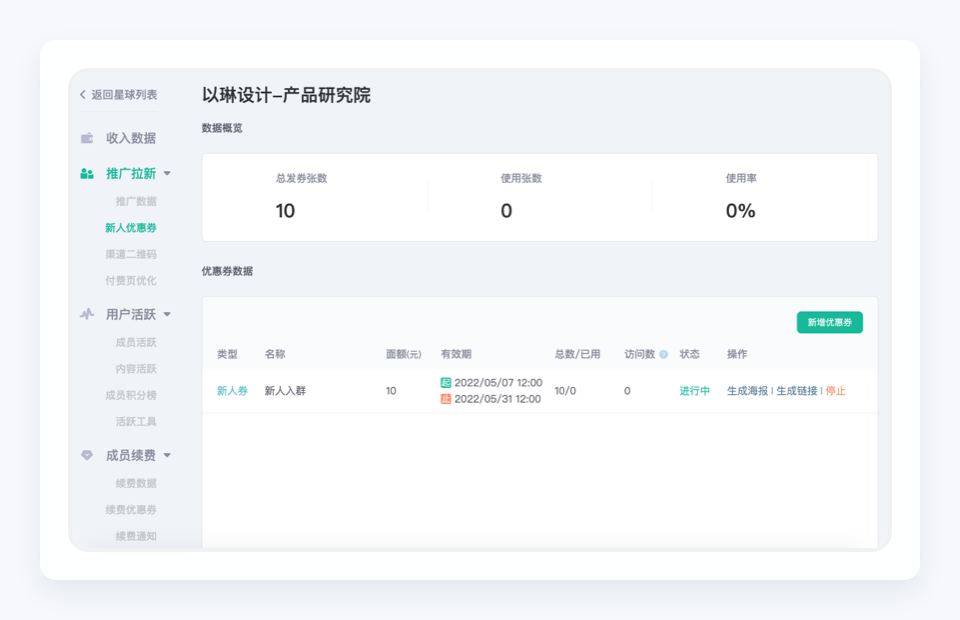Click the green start-date badge icon
This screenshot has height=620, width=960.
pos(446,383)
